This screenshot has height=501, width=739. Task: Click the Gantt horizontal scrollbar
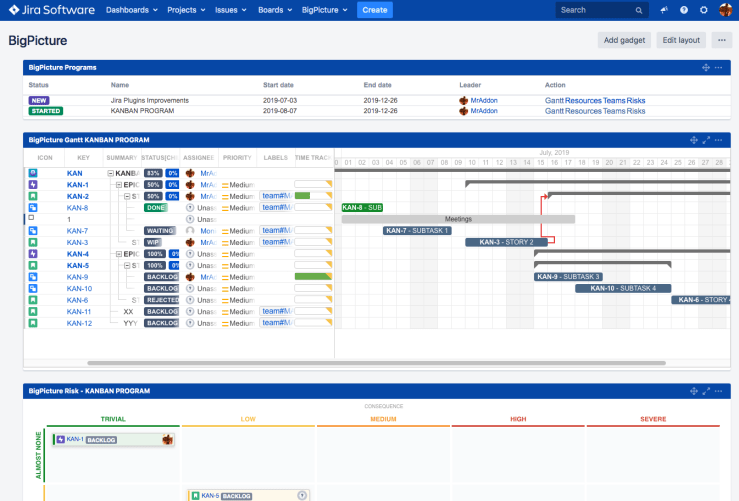click(376, 363)
